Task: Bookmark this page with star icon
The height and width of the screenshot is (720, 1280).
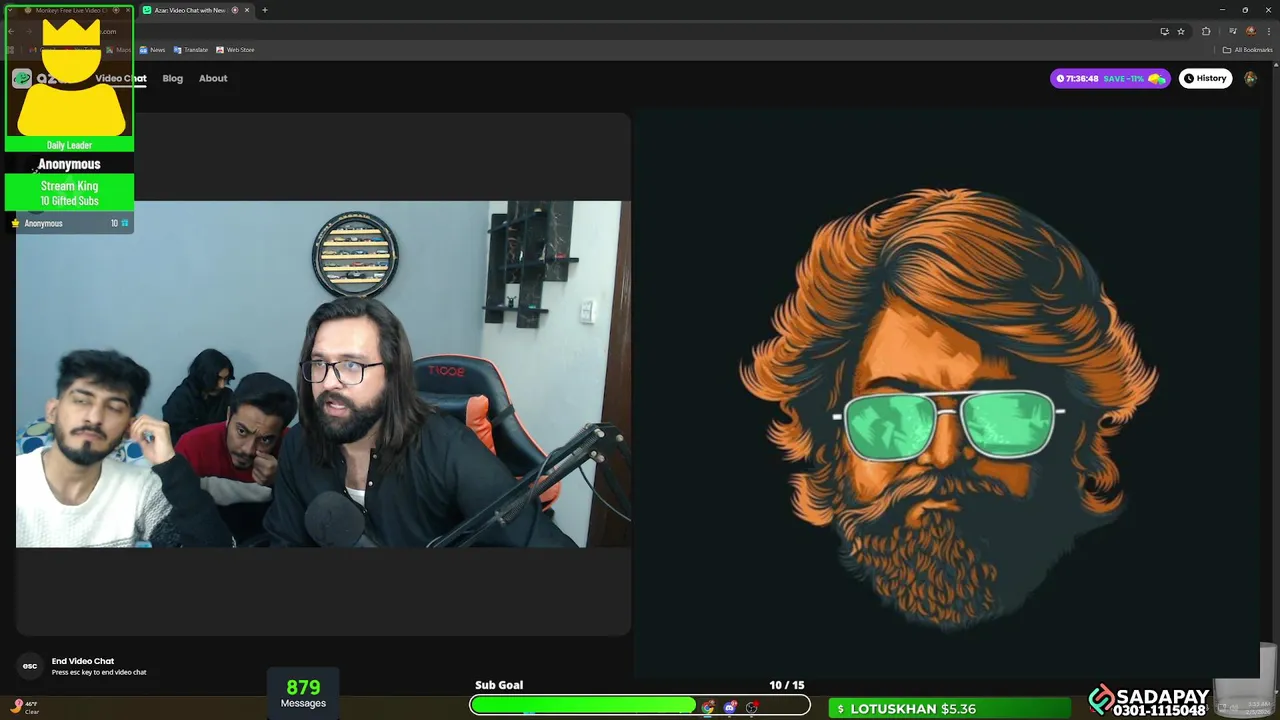Action: pos(1181,31)
